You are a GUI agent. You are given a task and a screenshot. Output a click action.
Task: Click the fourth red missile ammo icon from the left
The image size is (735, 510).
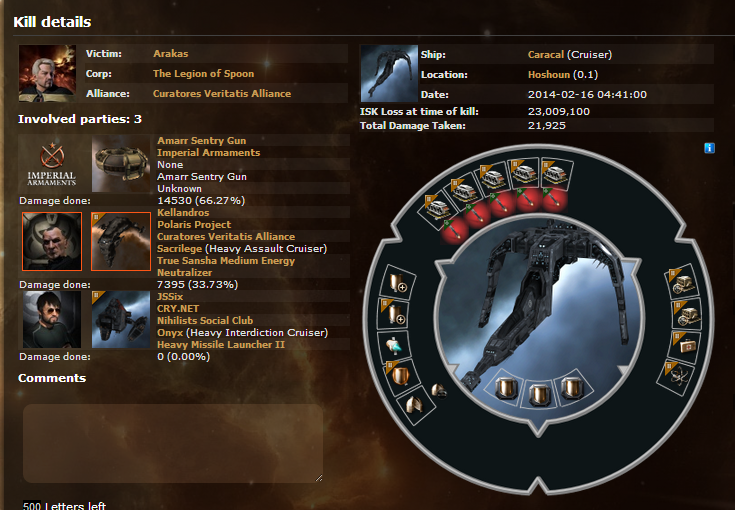pyautogui.click(x=528, y=199)
